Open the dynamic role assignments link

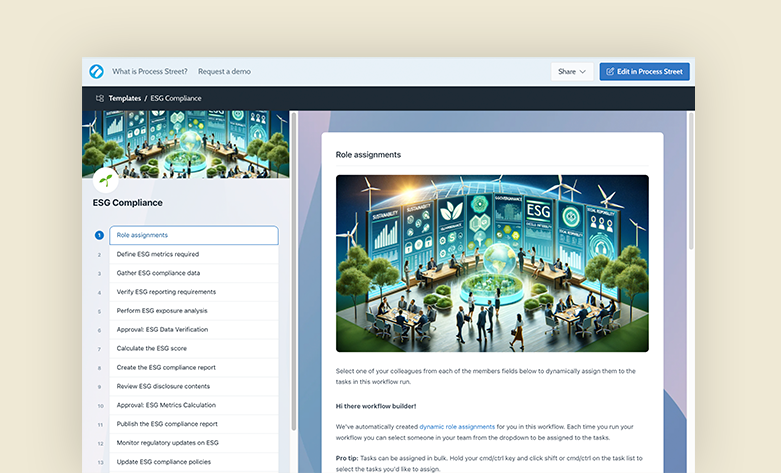click(x=457, y=427)
